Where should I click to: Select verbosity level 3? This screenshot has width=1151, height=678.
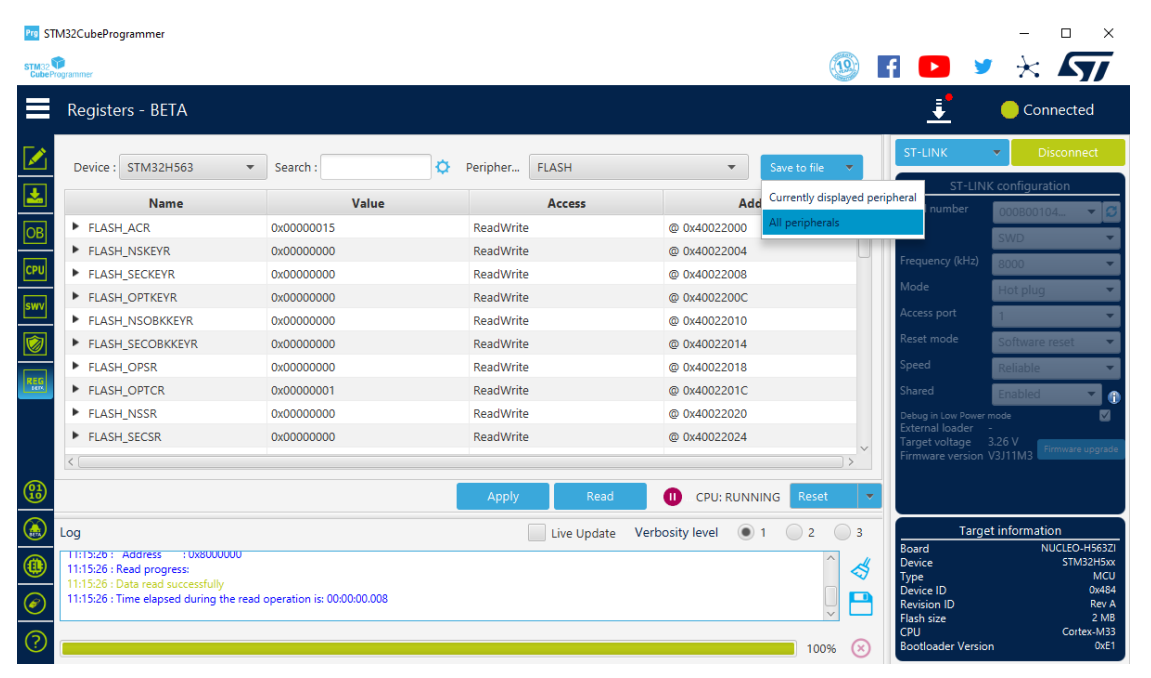pyautogui.click(x=842, y=532)
